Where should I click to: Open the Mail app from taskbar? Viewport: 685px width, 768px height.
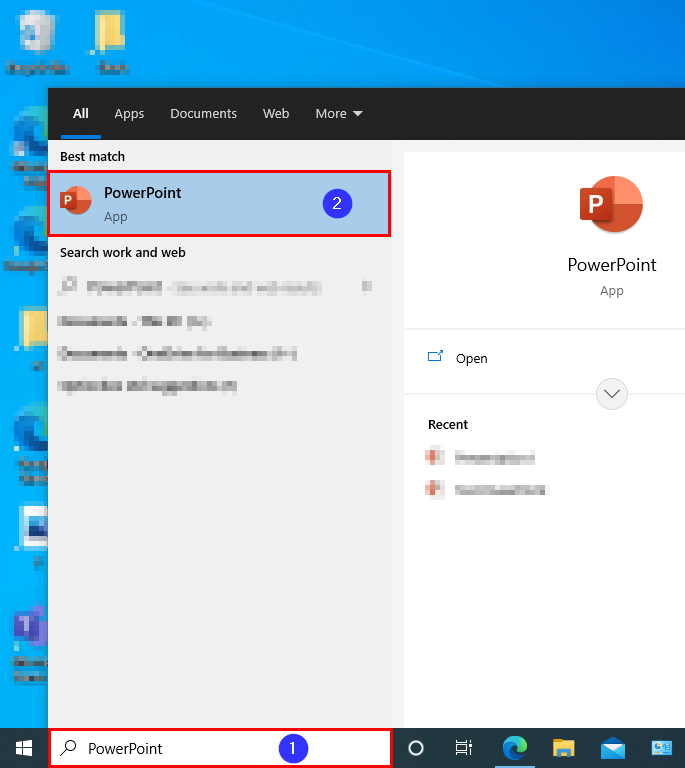613,748
